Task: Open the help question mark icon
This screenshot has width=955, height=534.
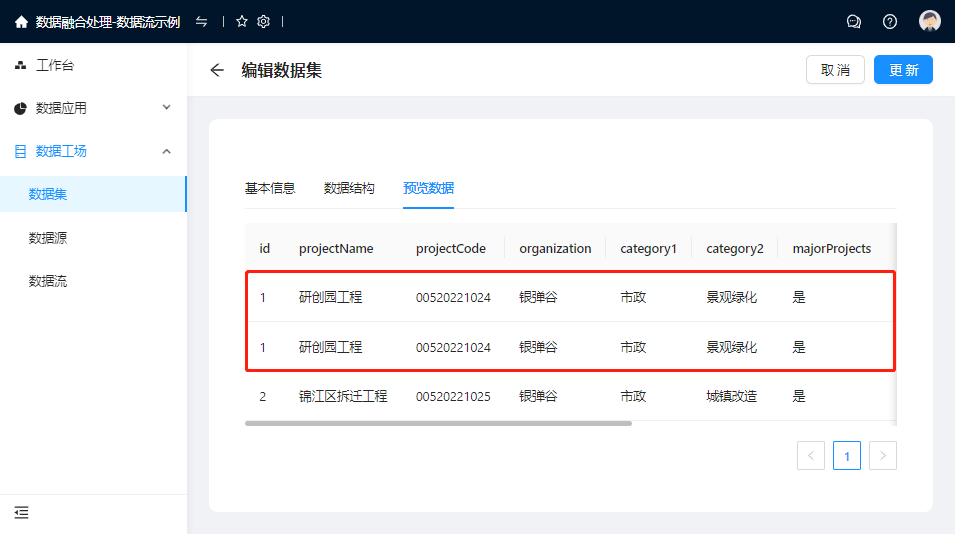Action: [x=890, y=22]
